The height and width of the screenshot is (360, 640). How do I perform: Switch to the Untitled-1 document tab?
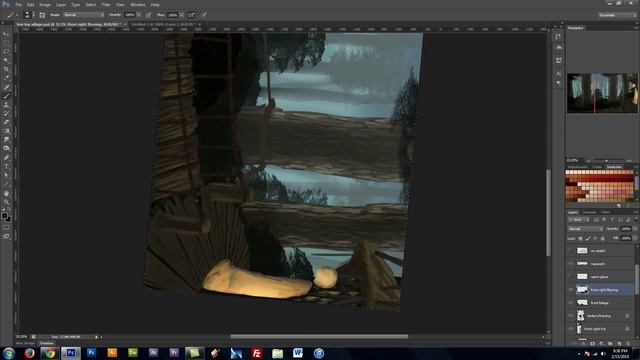tap(163, 24)
